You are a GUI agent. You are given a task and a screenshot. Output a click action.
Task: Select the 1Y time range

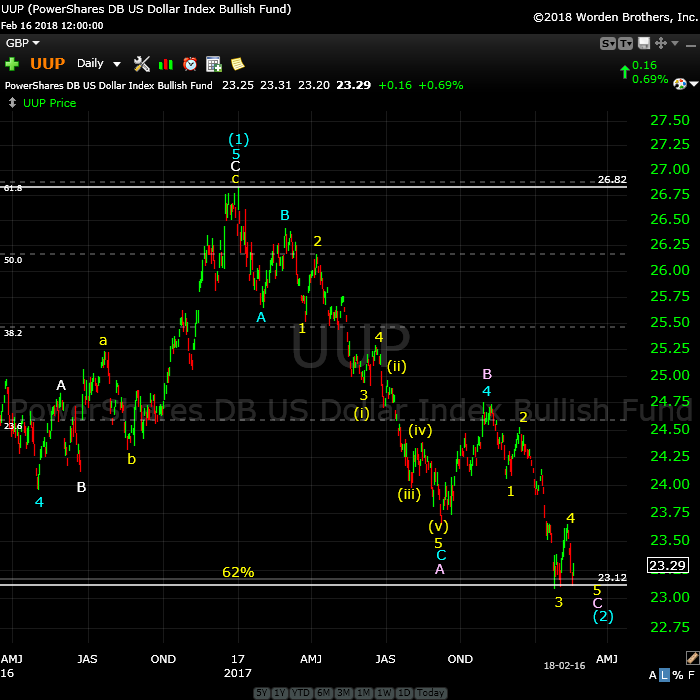pyautogui.click(x=279, y=693)
